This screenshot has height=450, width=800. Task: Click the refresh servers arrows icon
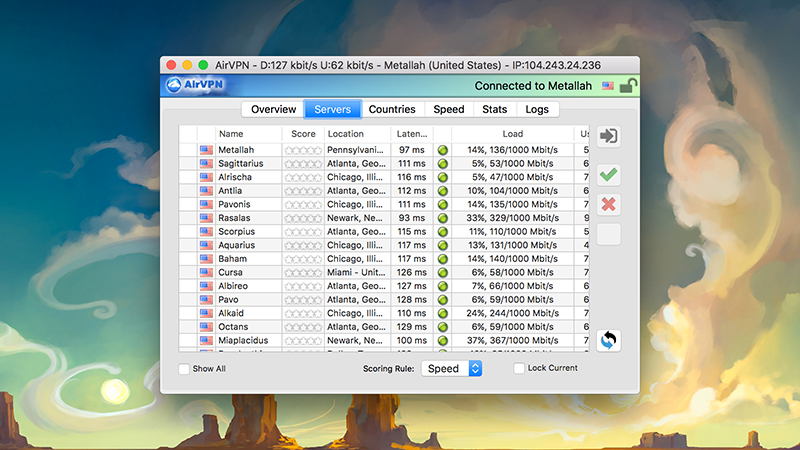click(609, 340)
